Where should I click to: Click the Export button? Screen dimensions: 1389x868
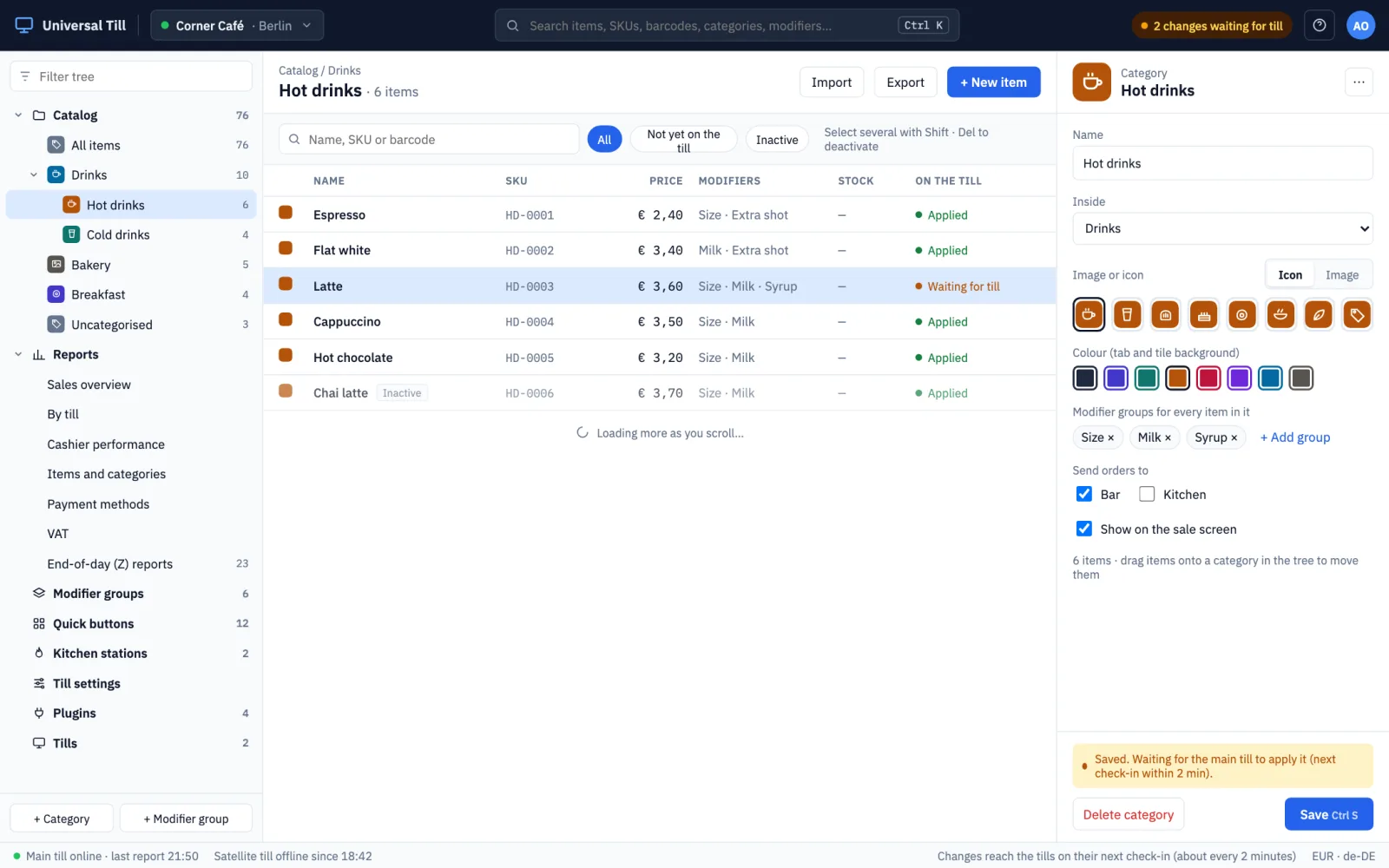click(905, 82)
